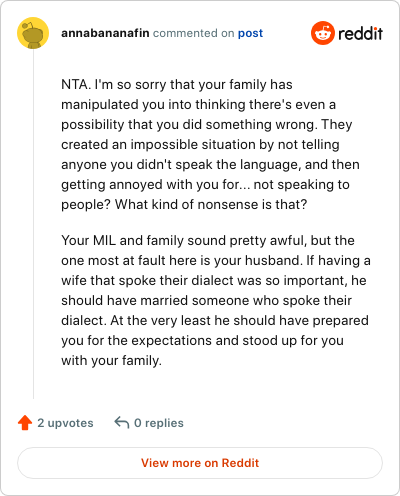
Task: Open the "0 replies" label
Action: coord(159,423)
